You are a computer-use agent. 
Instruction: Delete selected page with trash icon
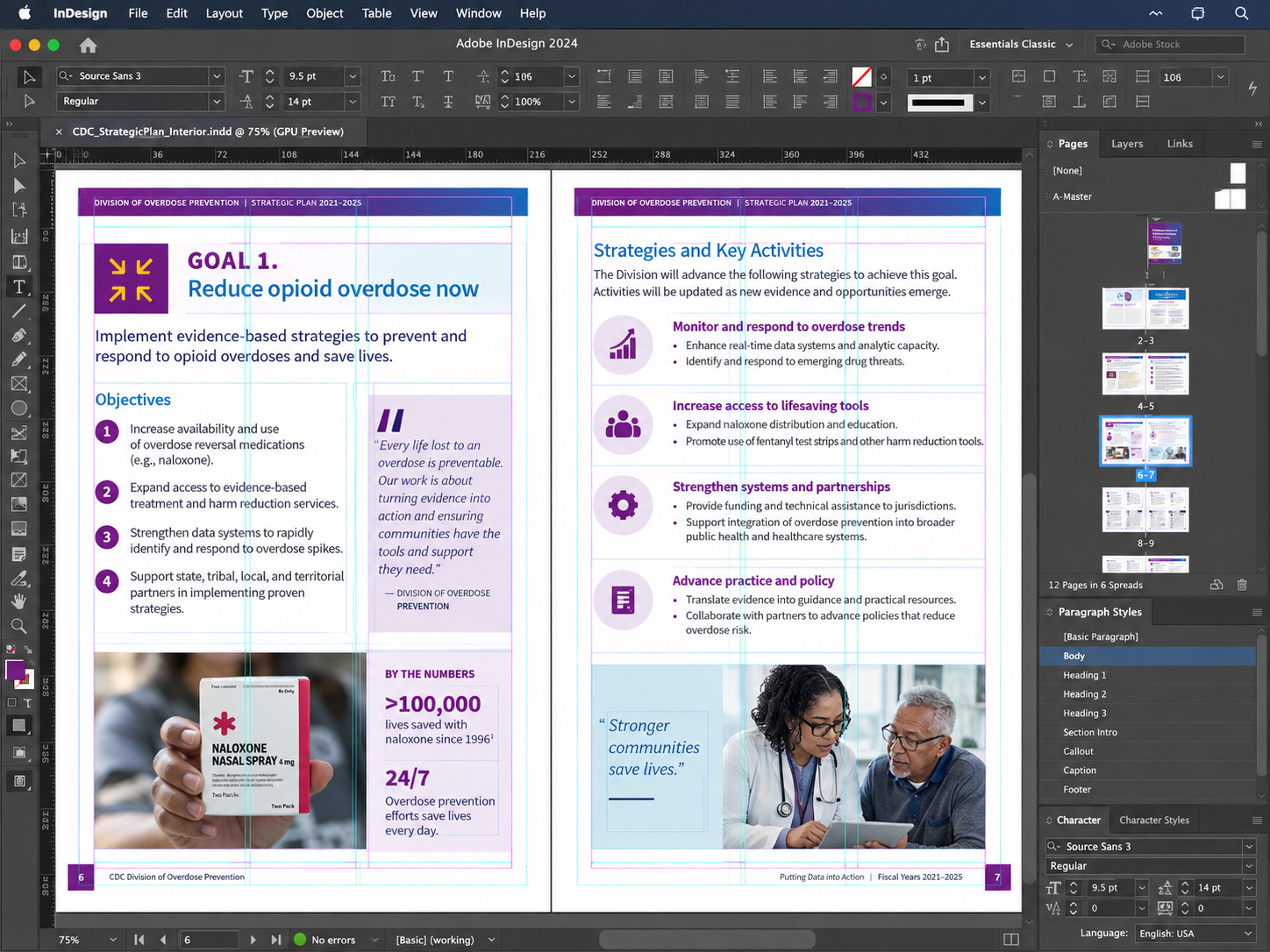[1242, 585]
